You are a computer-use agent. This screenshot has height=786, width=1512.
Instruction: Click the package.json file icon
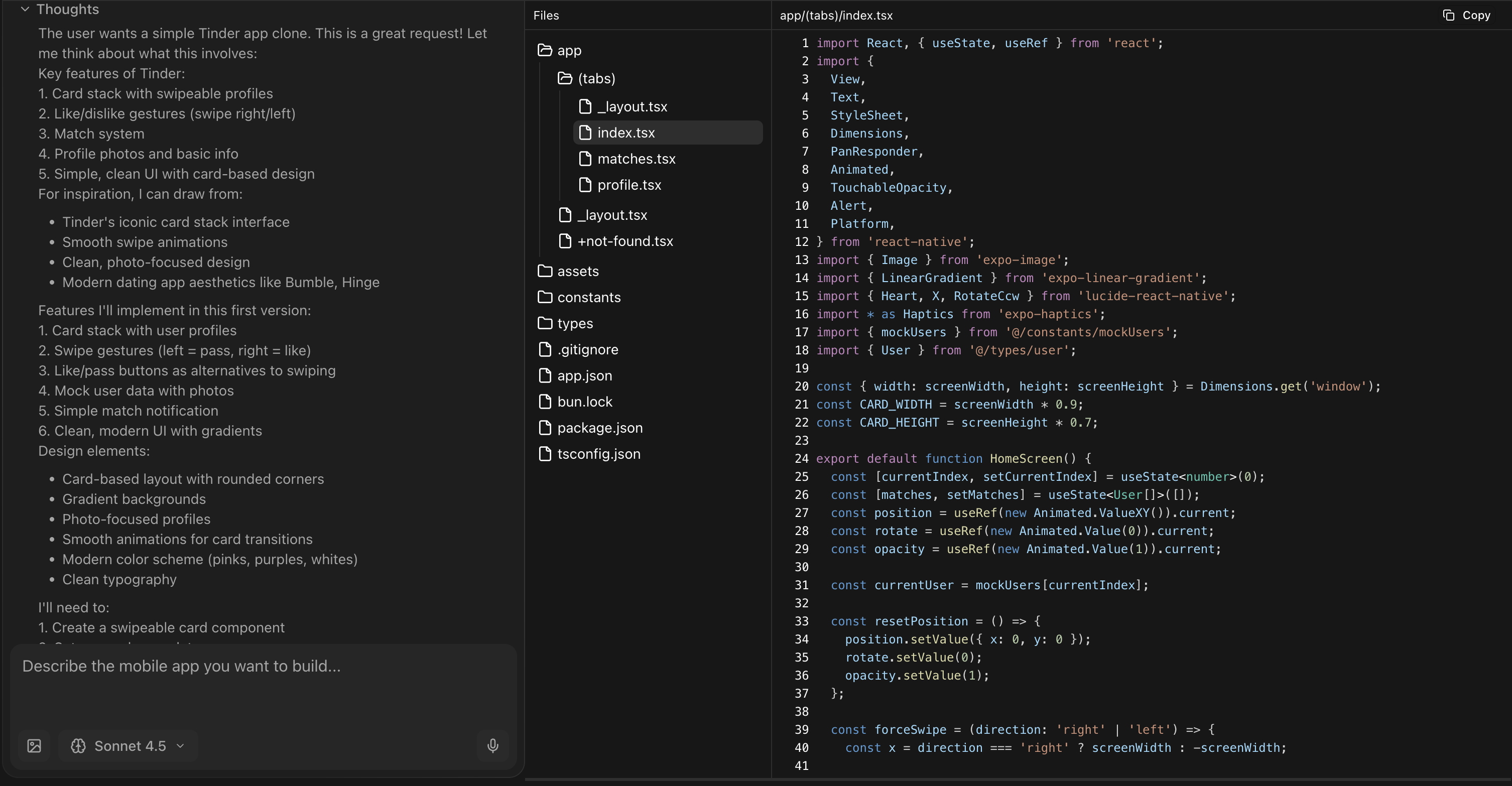coord(545,428)
